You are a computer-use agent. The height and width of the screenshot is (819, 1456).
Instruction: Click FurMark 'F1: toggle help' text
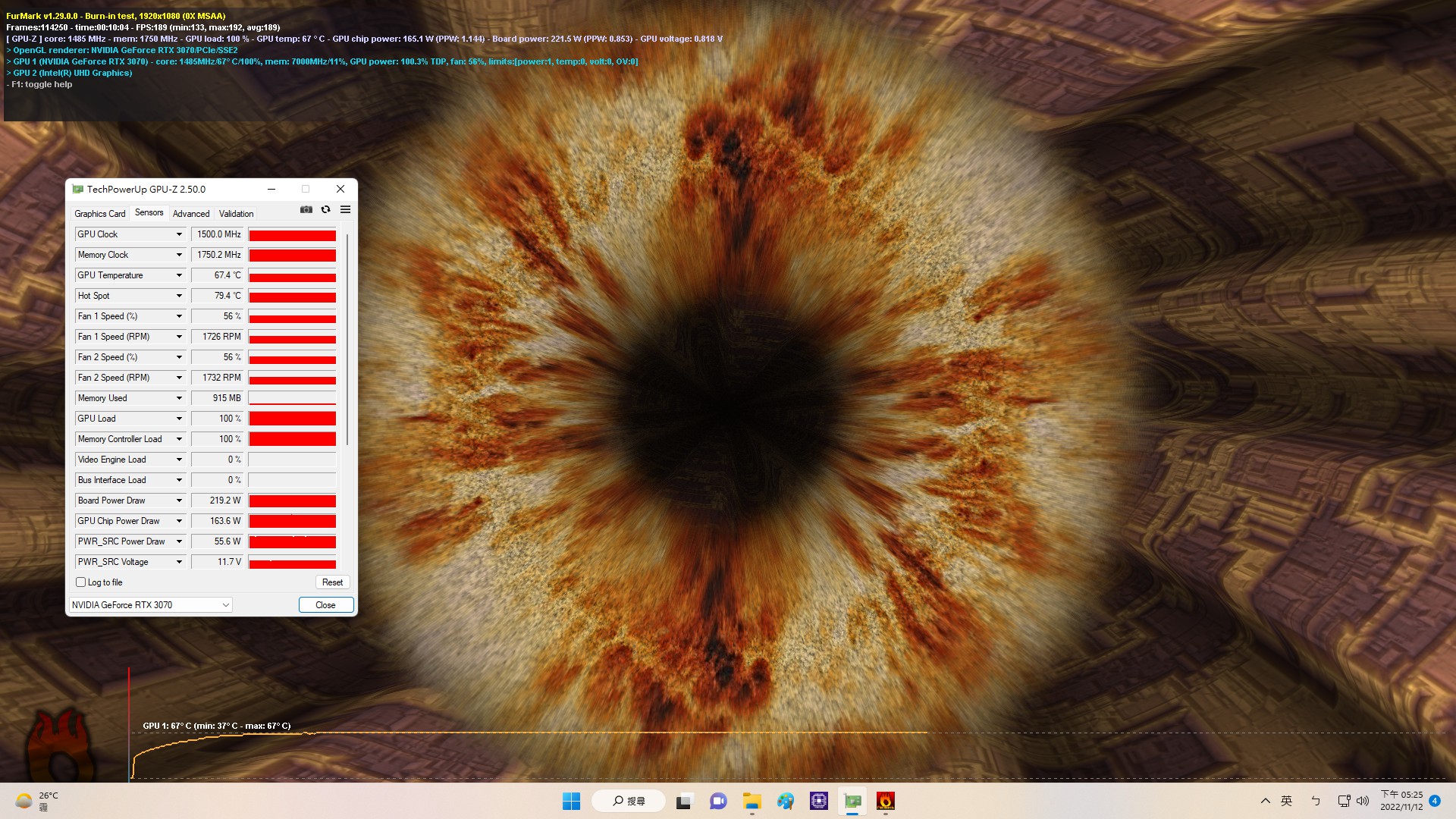(42, 84)
